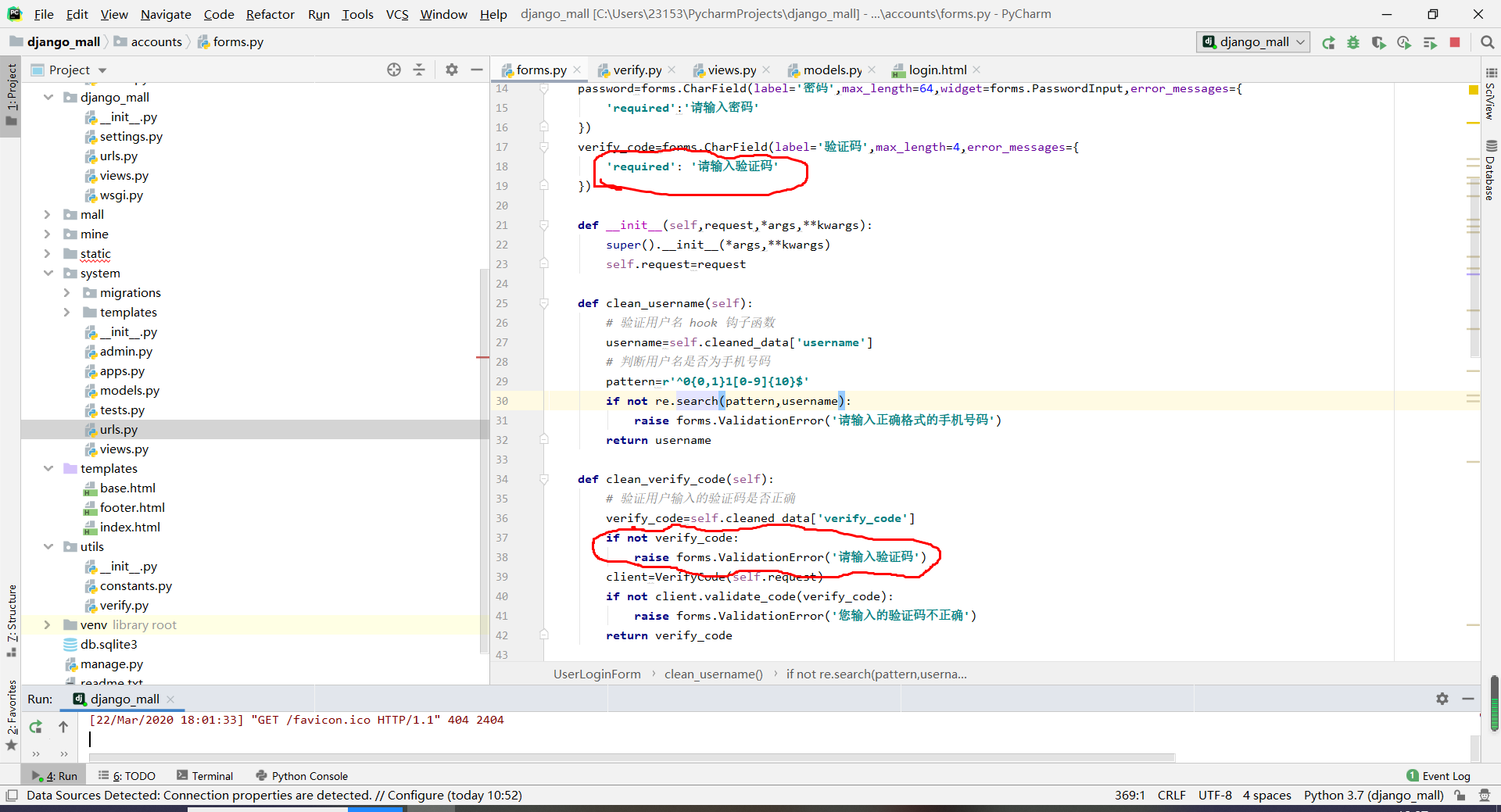Collapse all in the Project panel
Screen dimensions: 1501x812
point(419,70)
